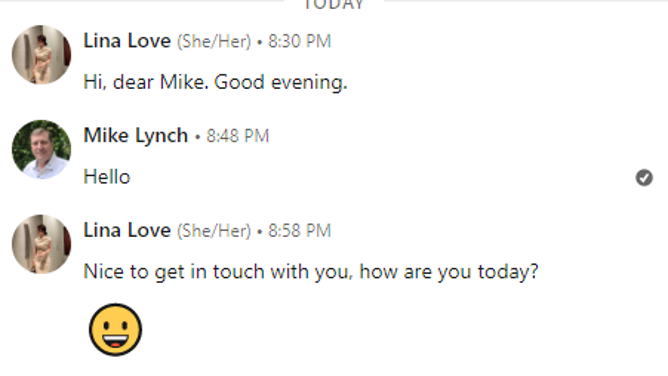The width and height of the screenshot is (668, 376).
Task: Click Lina Love's name above the Good evening message
Action: [x=127, y=41]
